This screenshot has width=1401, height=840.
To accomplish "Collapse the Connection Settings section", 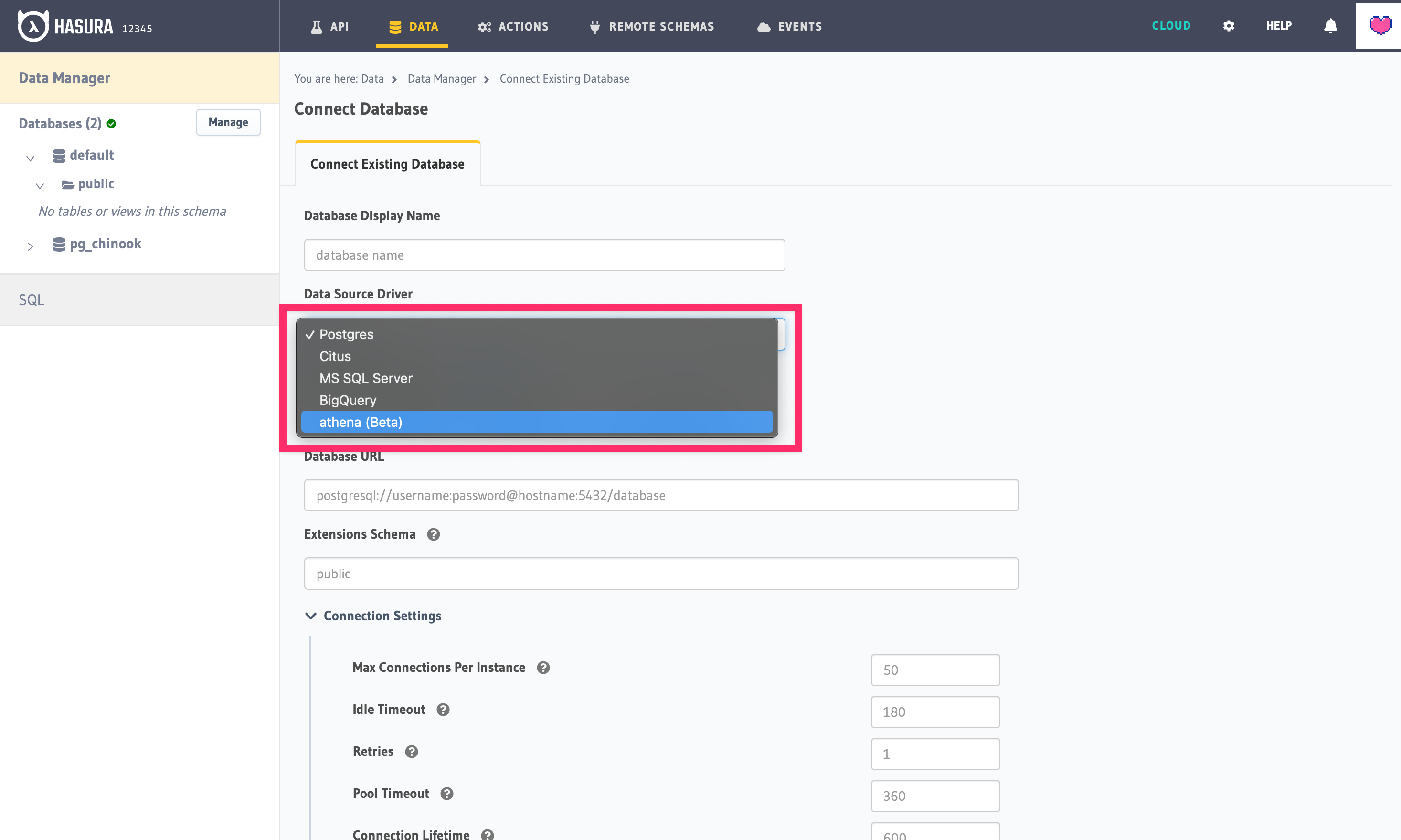I will pos(312,615).
